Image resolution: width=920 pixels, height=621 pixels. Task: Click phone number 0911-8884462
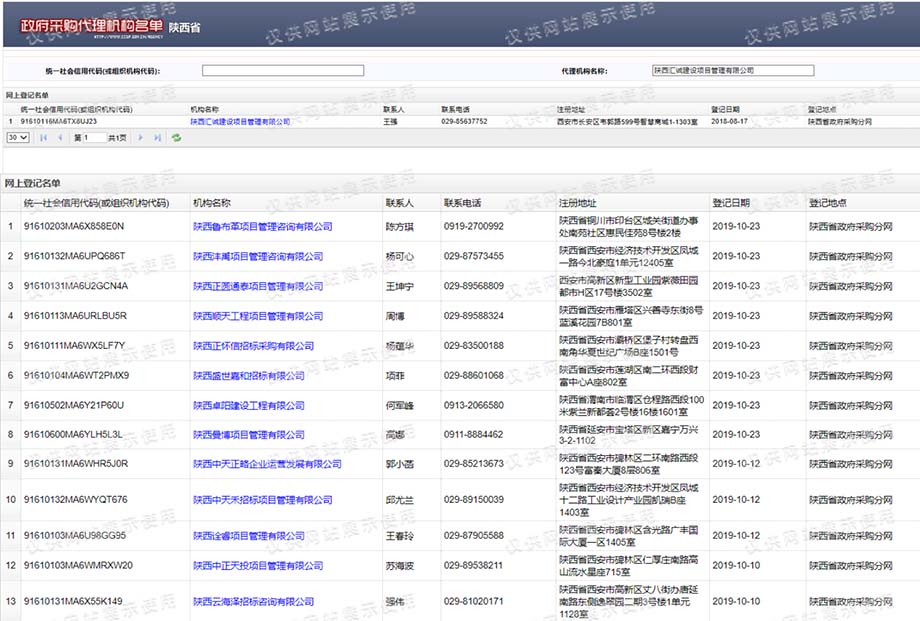click(473, 434)
